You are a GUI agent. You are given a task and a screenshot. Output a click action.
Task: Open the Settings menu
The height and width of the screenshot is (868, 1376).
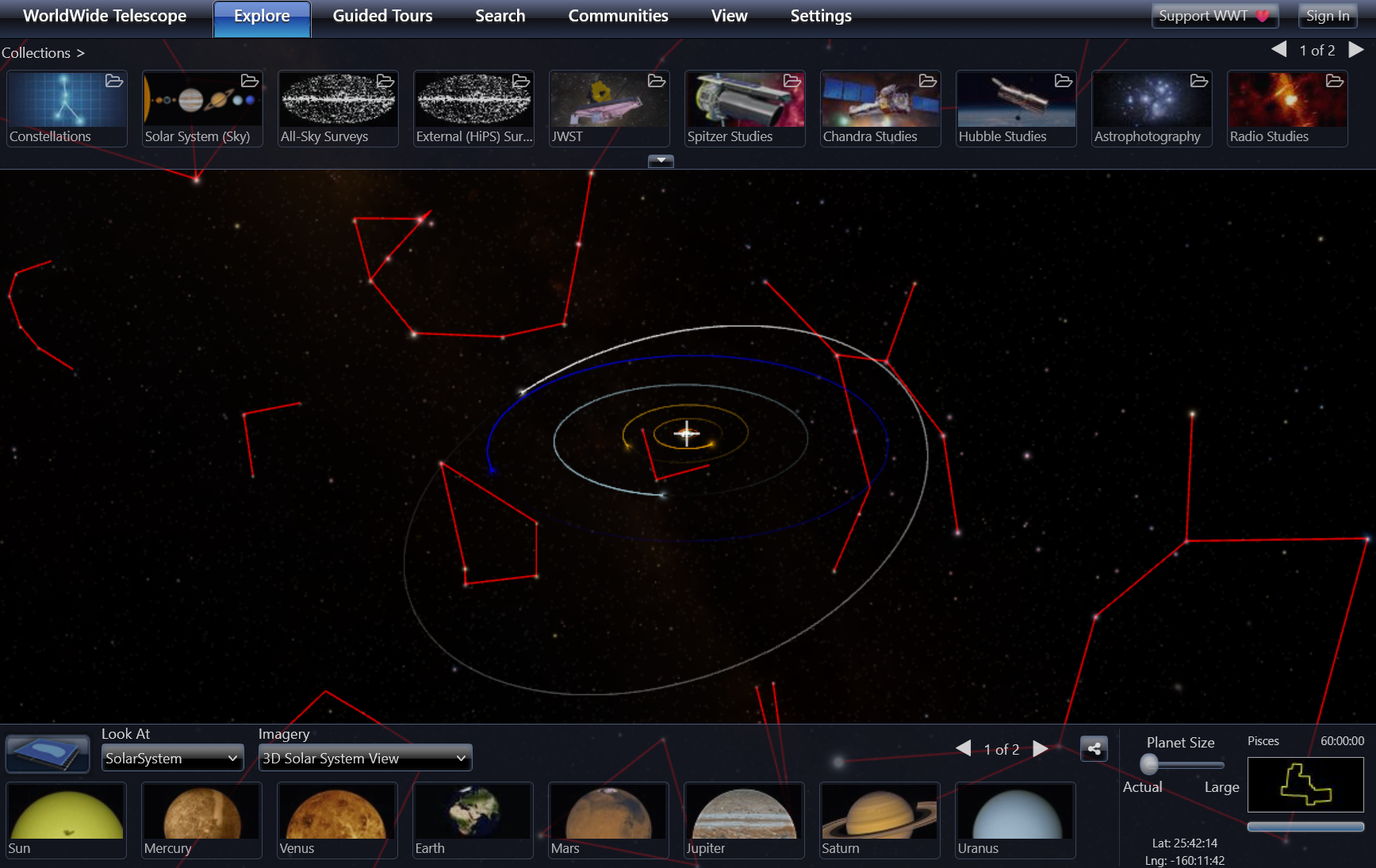[x=820, y=17]
